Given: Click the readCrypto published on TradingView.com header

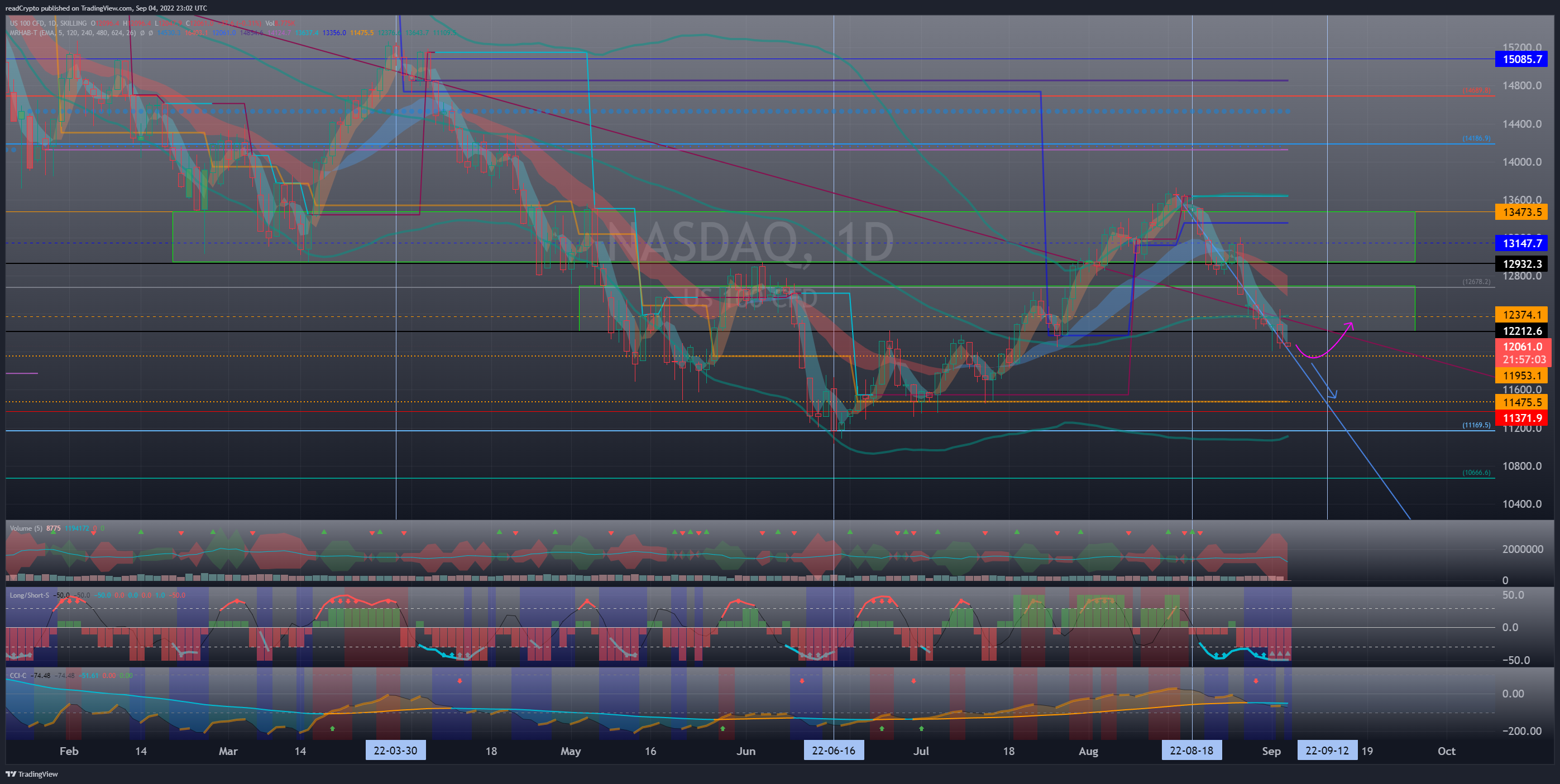Looking at the screenshot, I should tap(106, 8).
